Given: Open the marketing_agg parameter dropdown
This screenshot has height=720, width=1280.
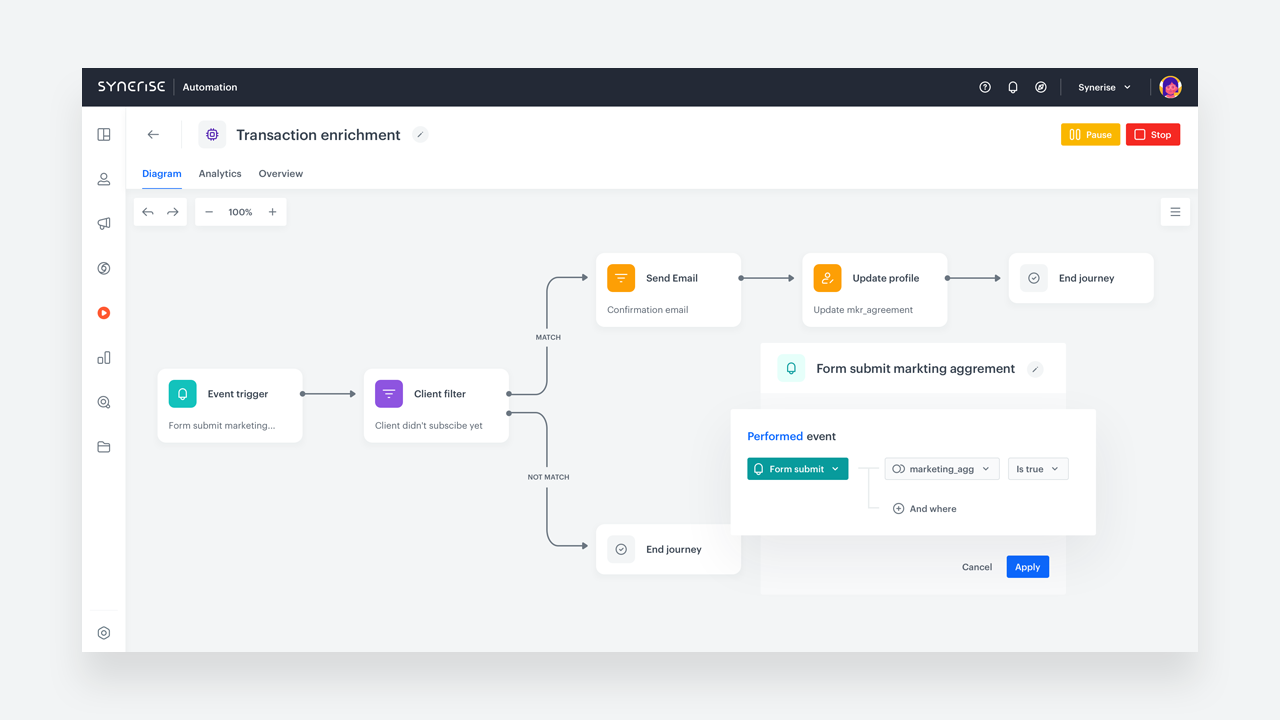Looking at the screenshot, I should 942,469.
